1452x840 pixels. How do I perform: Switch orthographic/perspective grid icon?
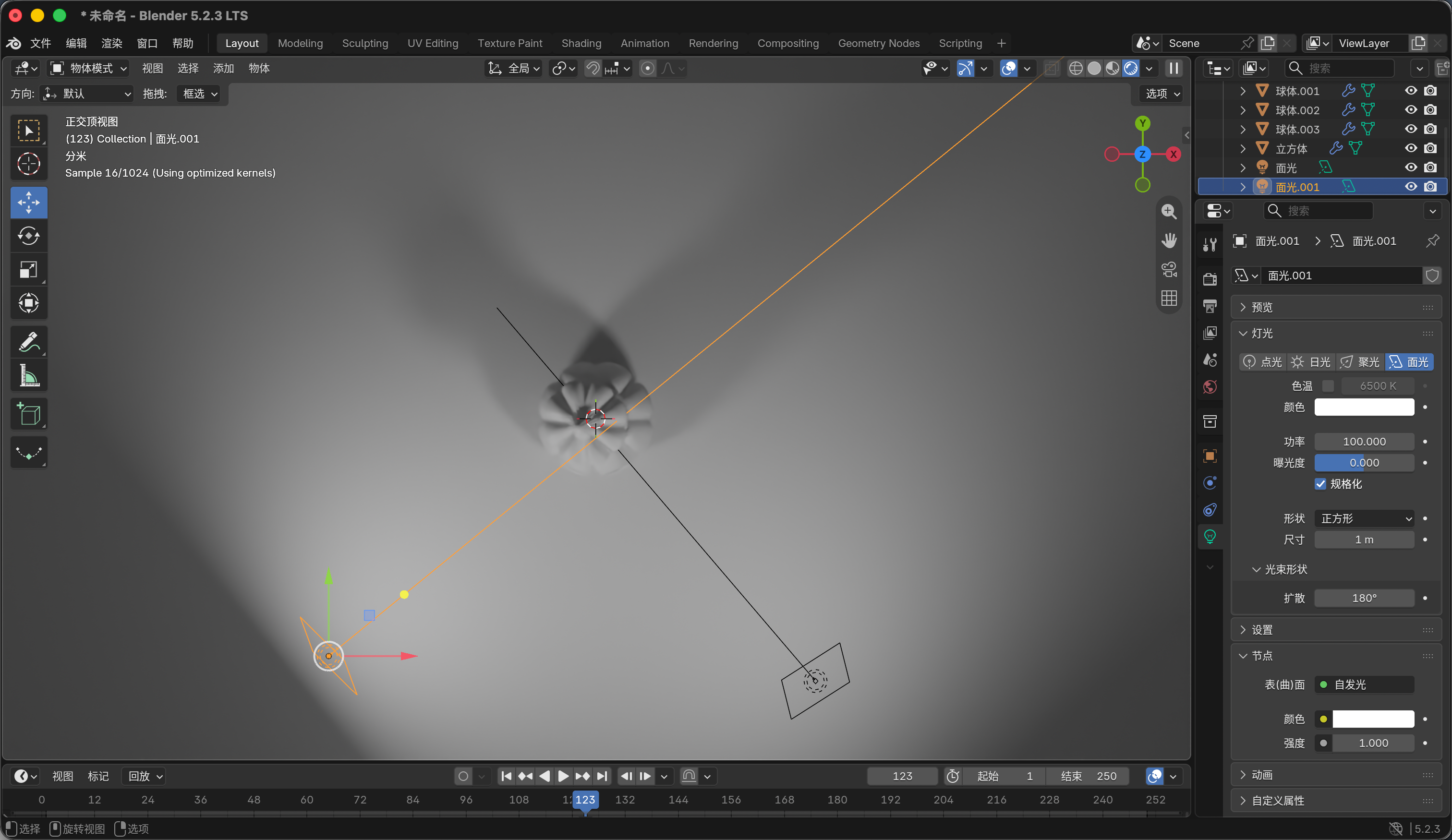pyautogui.click(x=1169, y=298)
